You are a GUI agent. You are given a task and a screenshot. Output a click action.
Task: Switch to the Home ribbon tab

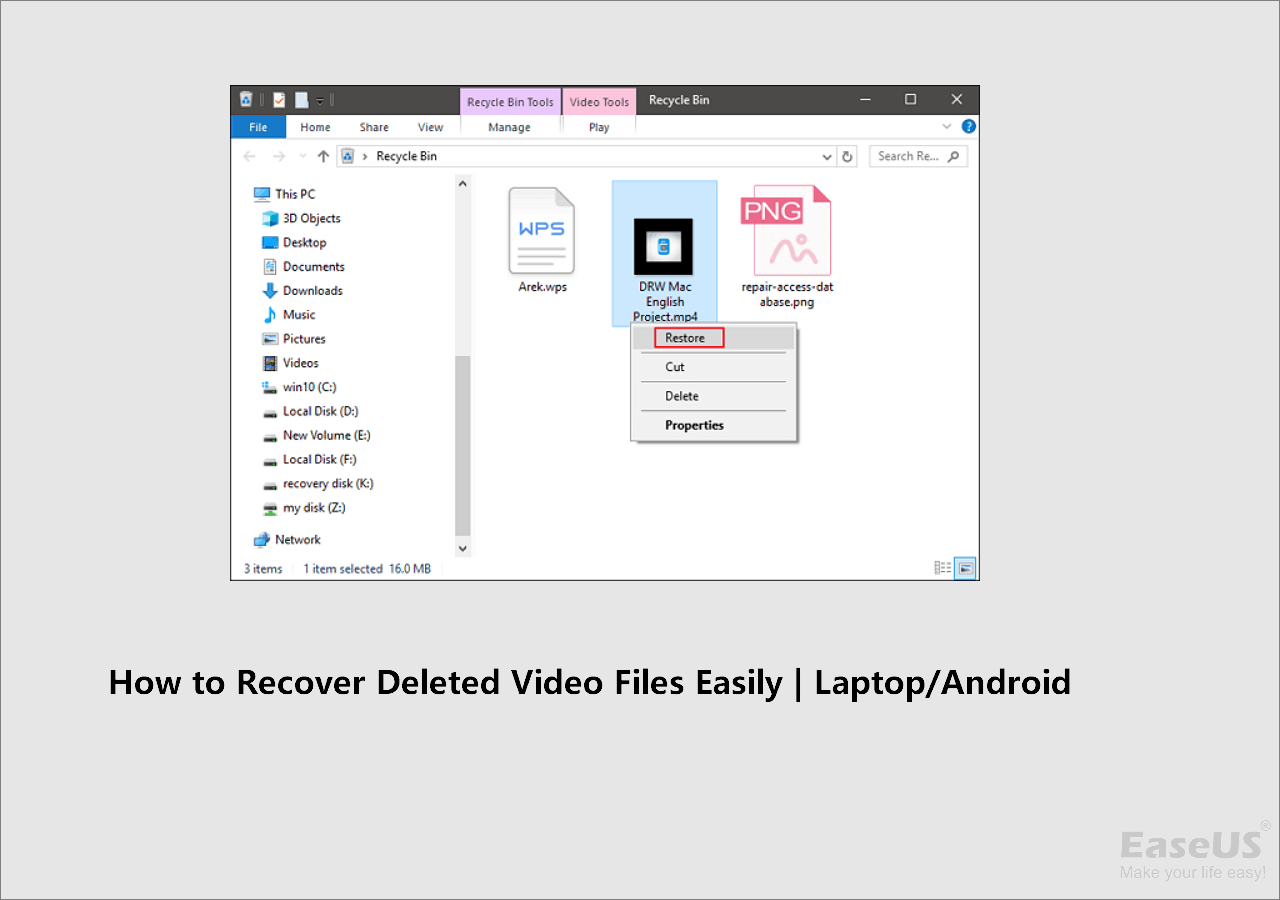tap(315, 127)
